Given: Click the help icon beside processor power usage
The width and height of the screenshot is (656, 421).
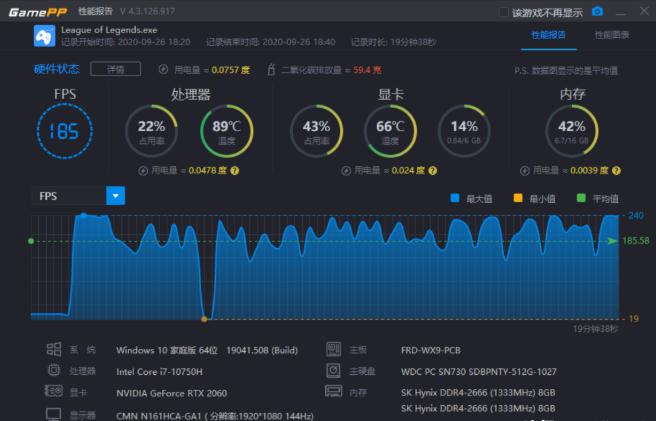Looking at the screenshot, I should coord(235,171).
